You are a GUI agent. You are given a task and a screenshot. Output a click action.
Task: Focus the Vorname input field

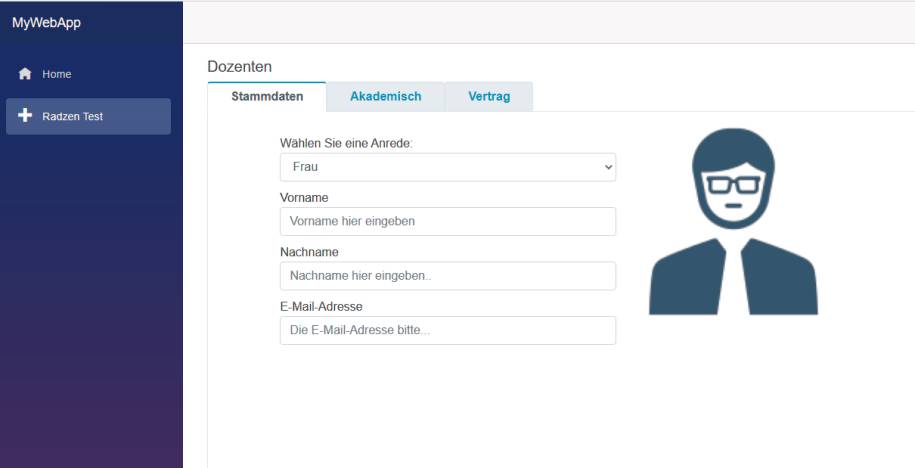coord(448,221)
